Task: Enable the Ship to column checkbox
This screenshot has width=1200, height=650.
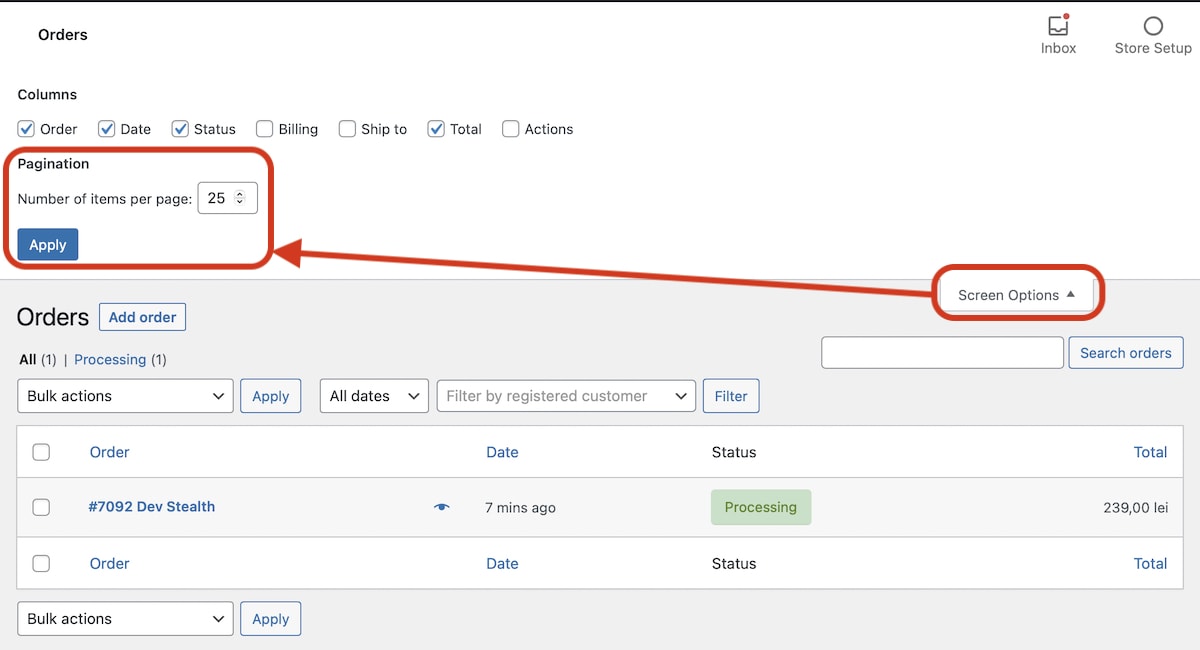Action: (347, 129)
